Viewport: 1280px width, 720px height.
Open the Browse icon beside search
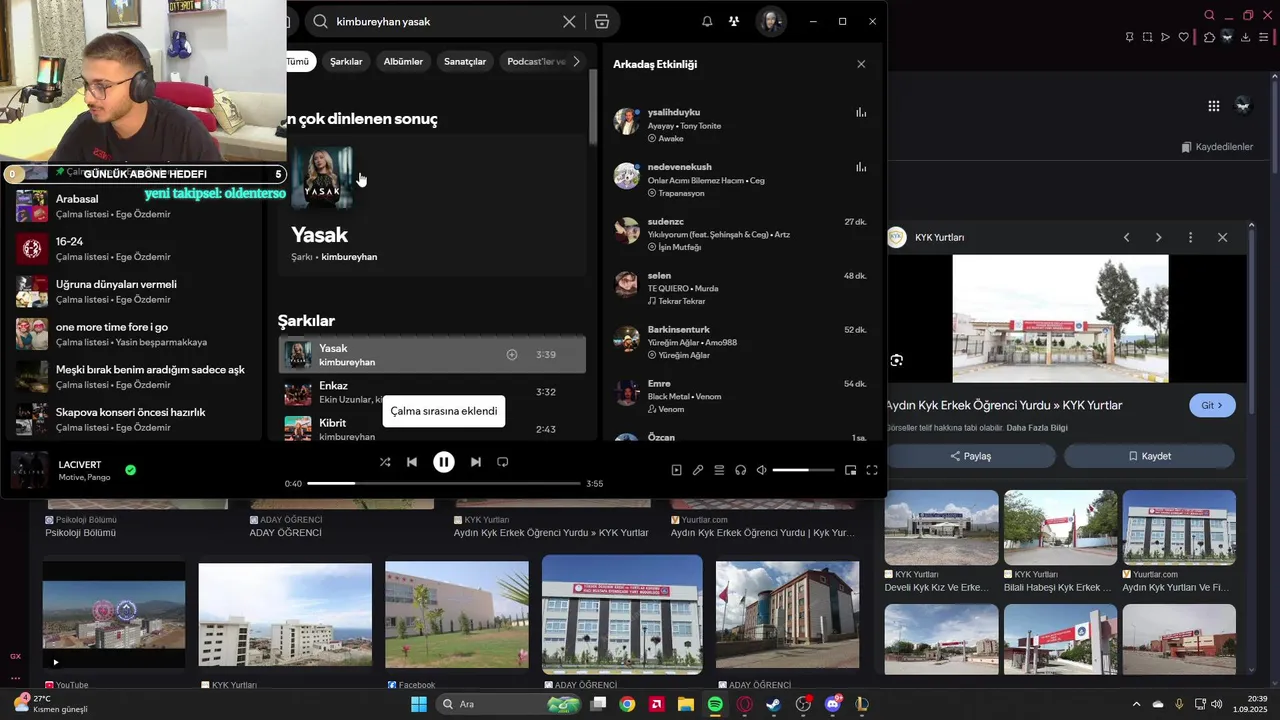click(x=602, y=21)
